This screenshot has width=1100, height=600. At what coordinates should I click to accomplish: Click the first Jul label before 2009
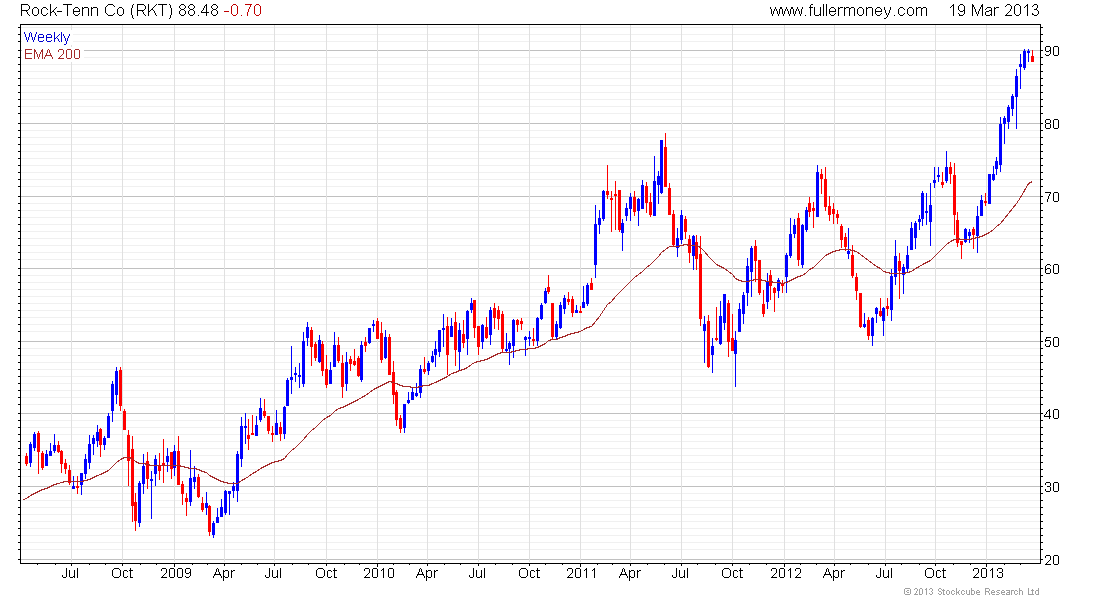tap(69, 573)
